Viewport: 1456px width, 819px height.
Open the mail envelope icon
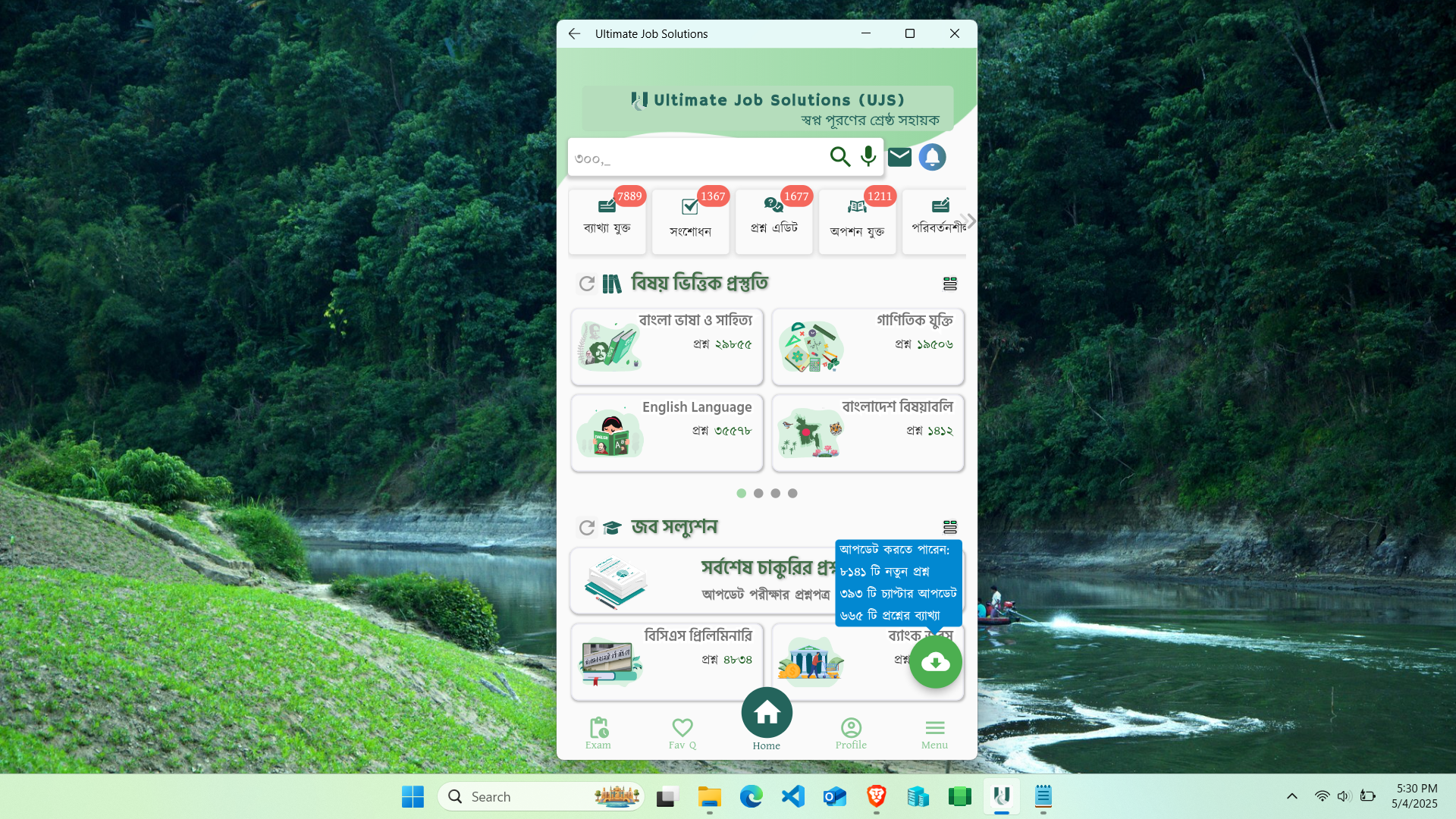point(899,157)
